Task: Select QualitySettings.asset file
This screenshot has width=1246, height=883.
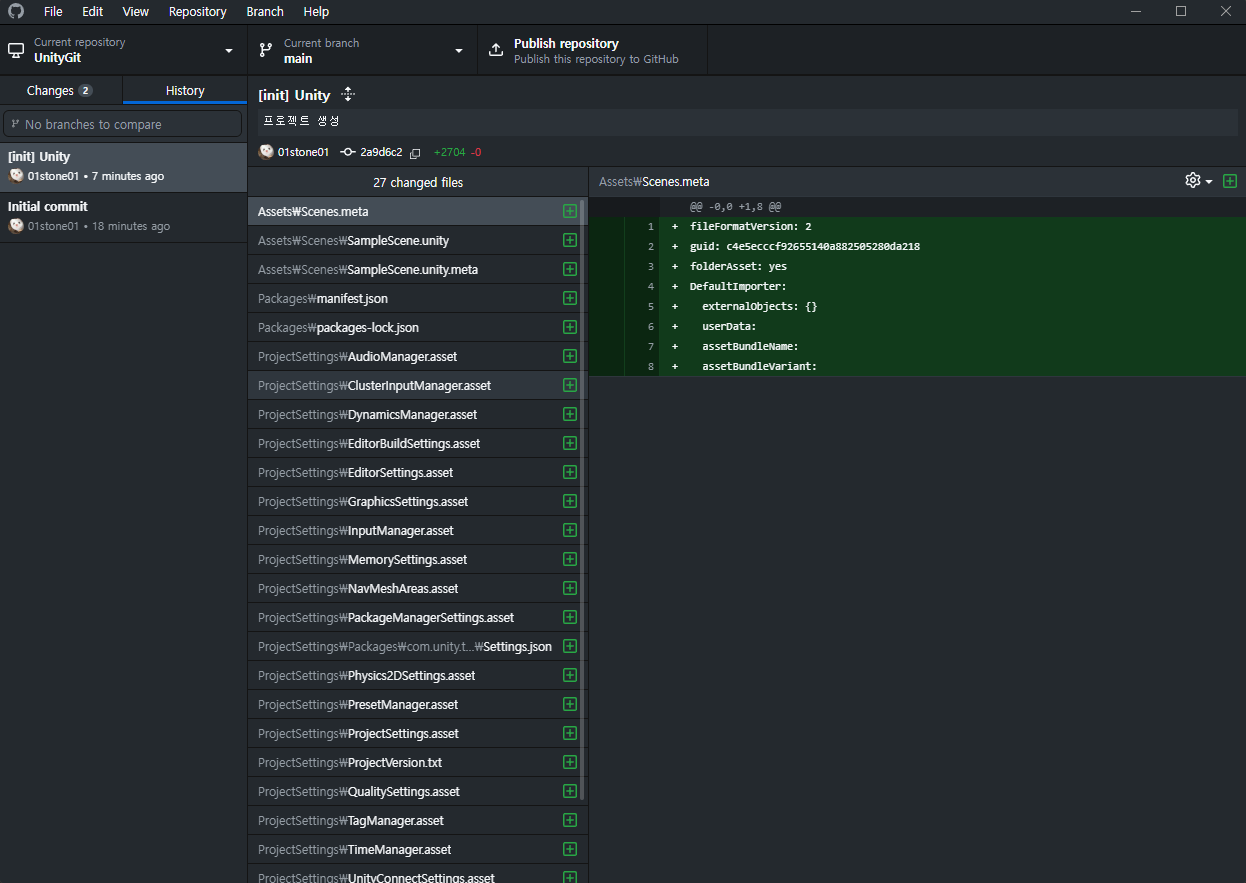Action: point(417,791)
